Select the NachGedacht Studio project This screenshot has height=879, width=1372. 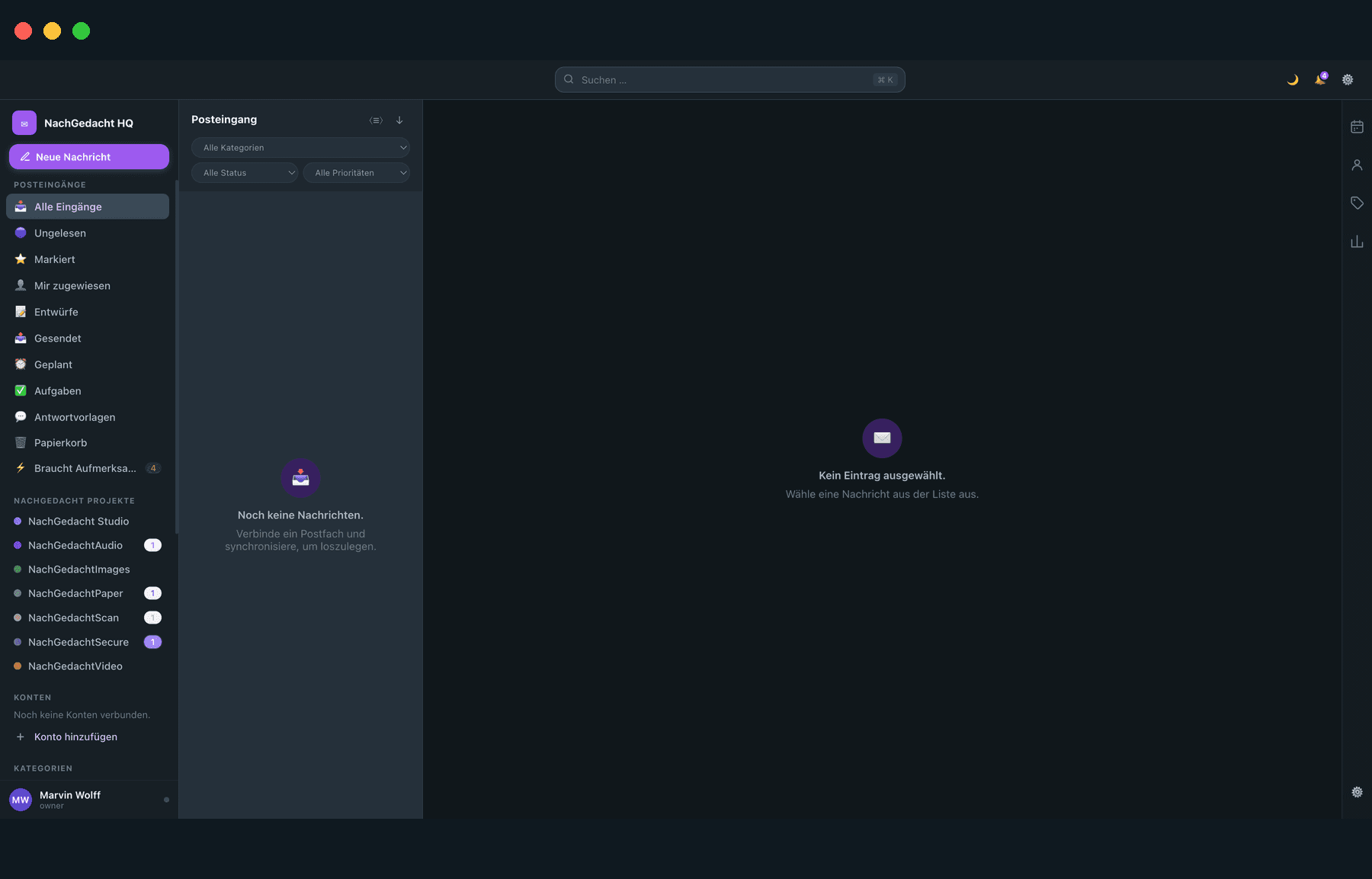[88, 521]
